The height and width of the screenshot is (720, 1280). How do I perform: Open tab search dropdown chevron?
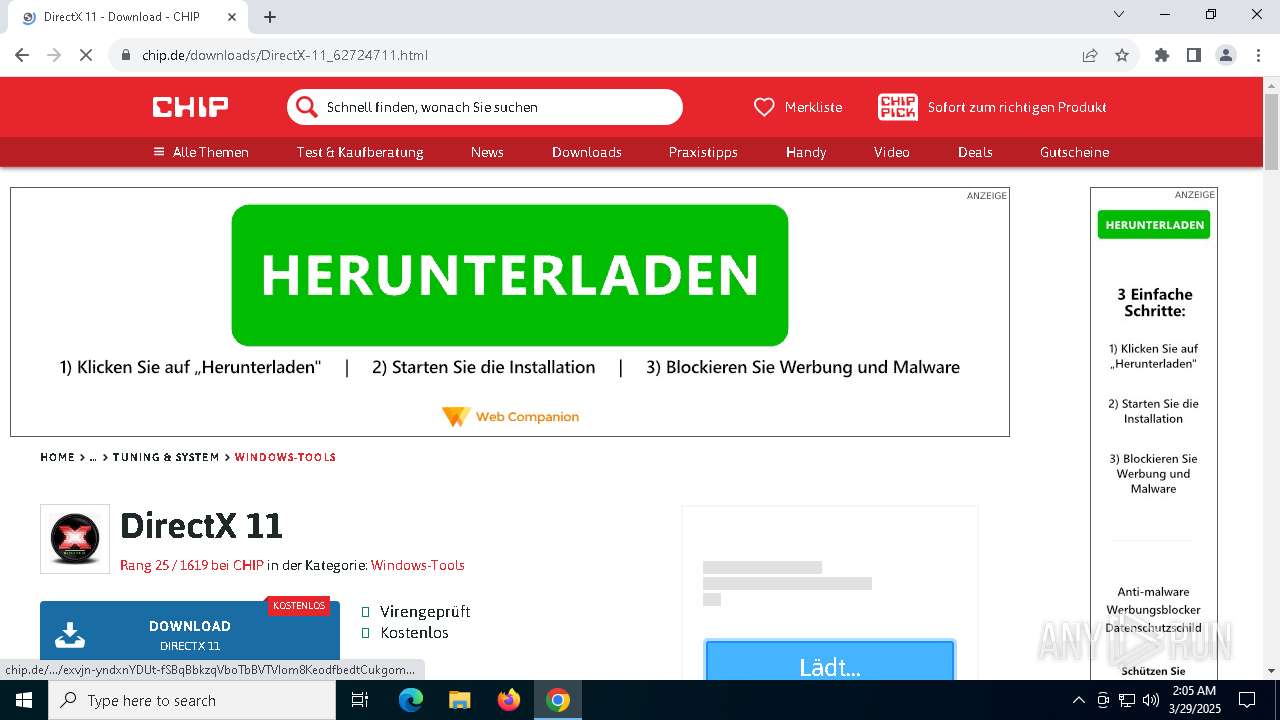tap(1119, 14)
